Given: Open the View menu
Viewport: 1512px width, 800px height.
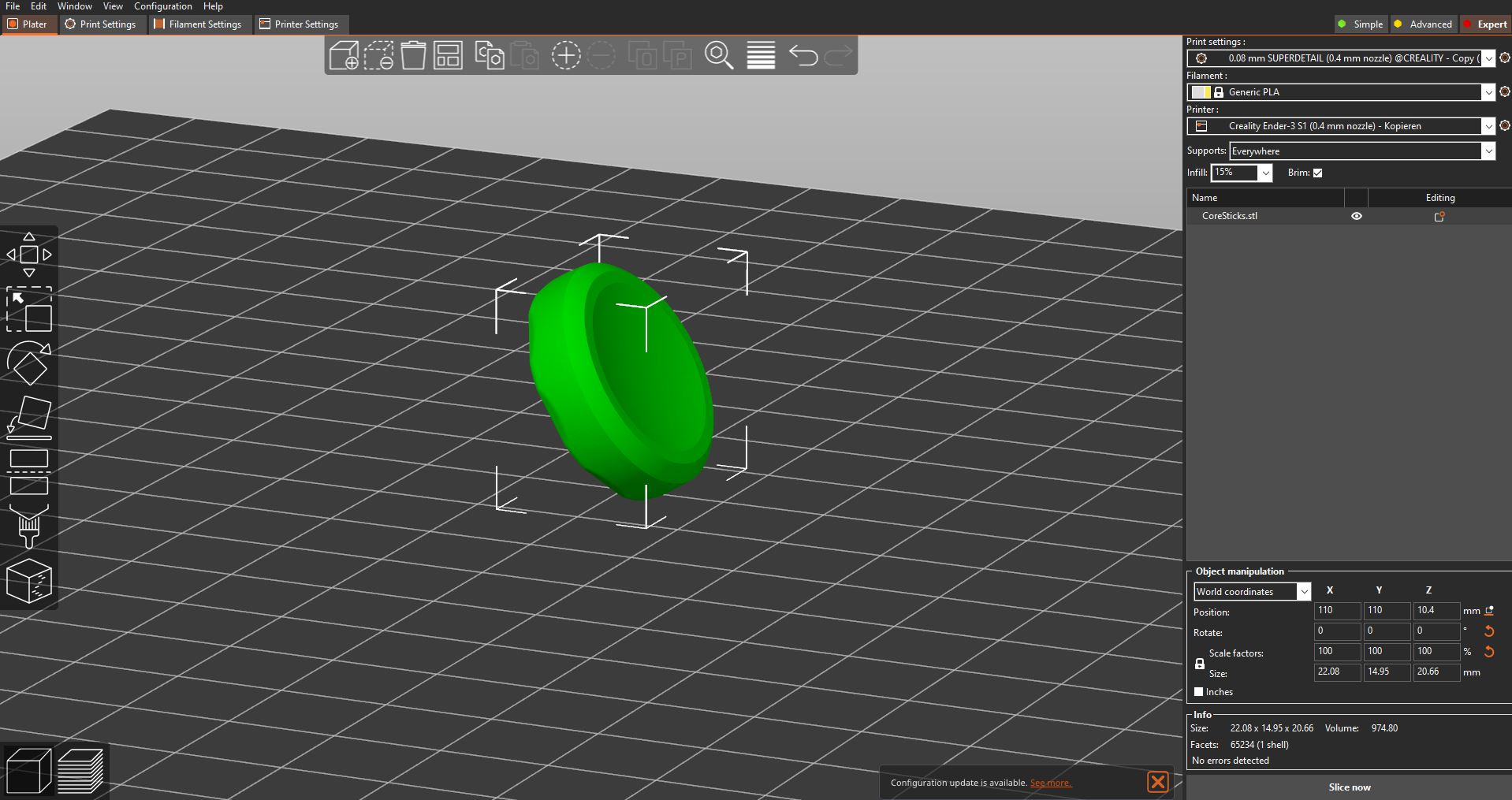Looking at the screenshot, I should (x=113, y=6).
